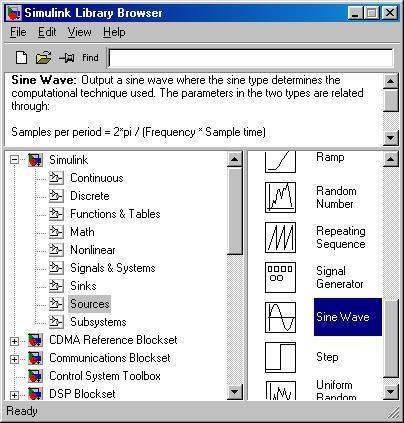Select the Ramp block label
The image size is (404, 423).
pos(330,157)
